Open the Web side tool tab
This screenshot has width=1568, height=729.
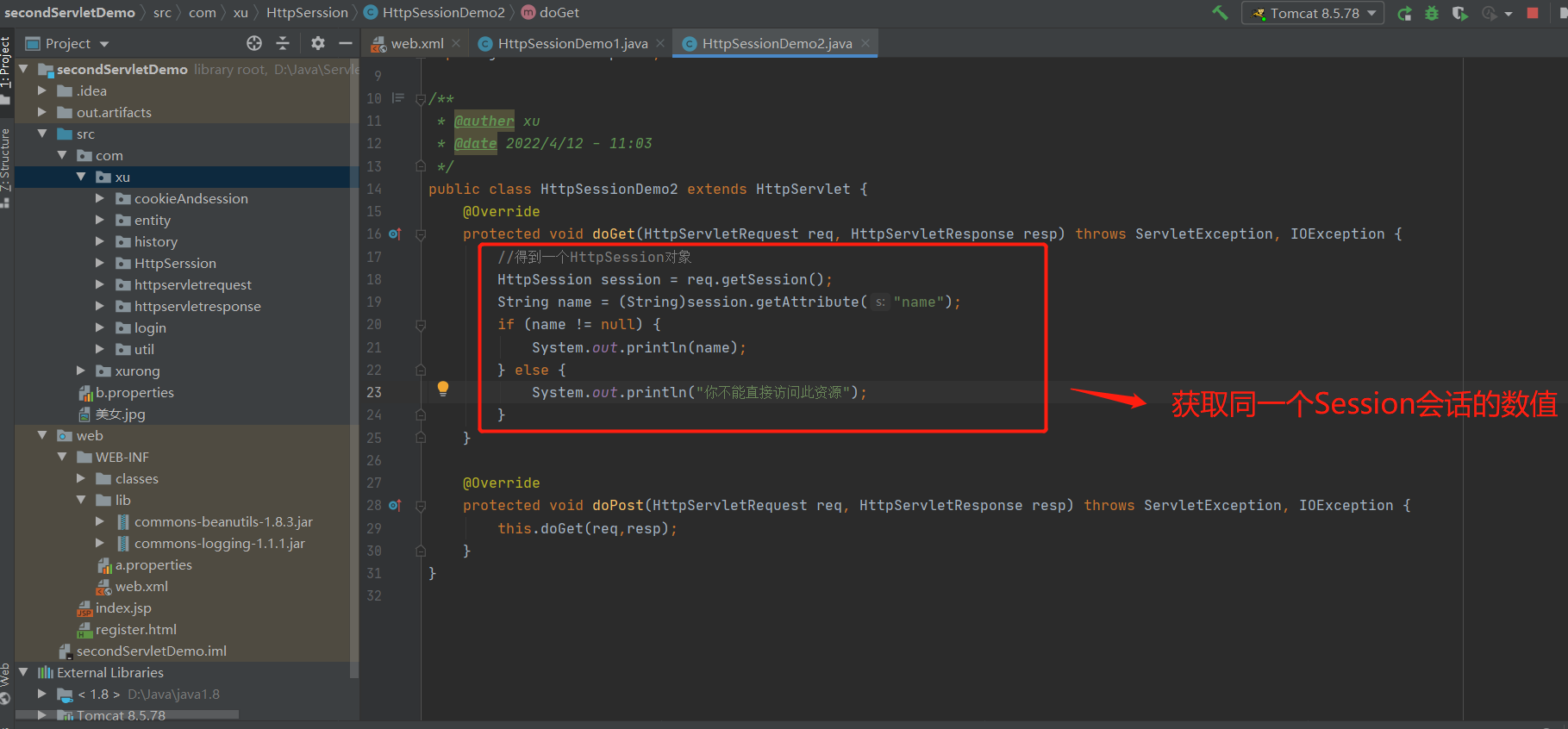point(6,684)
